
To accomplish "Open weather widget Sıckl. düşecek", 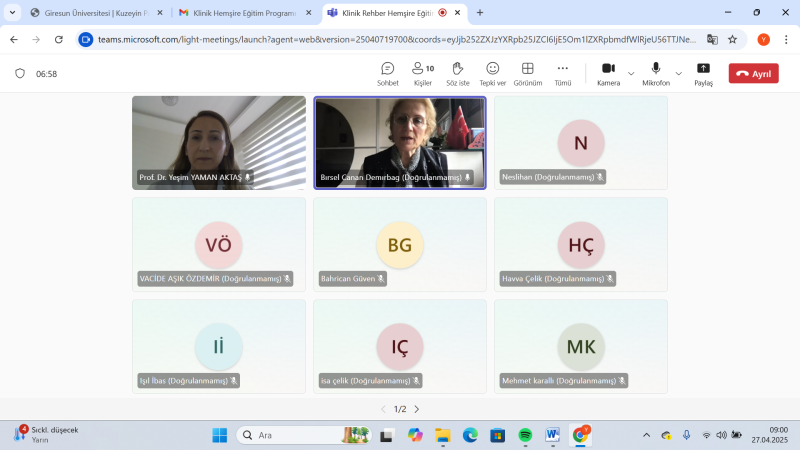I will [46, 435].
